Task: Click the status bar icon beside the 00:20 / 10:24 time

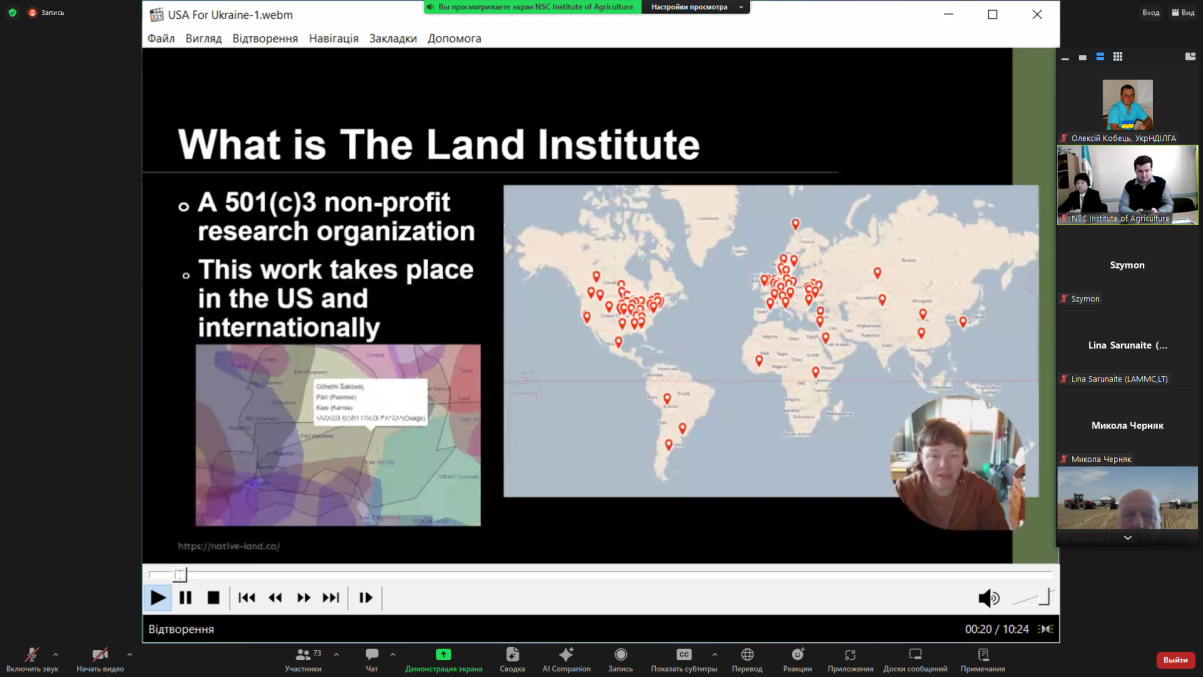Action: click(1045, 629)
